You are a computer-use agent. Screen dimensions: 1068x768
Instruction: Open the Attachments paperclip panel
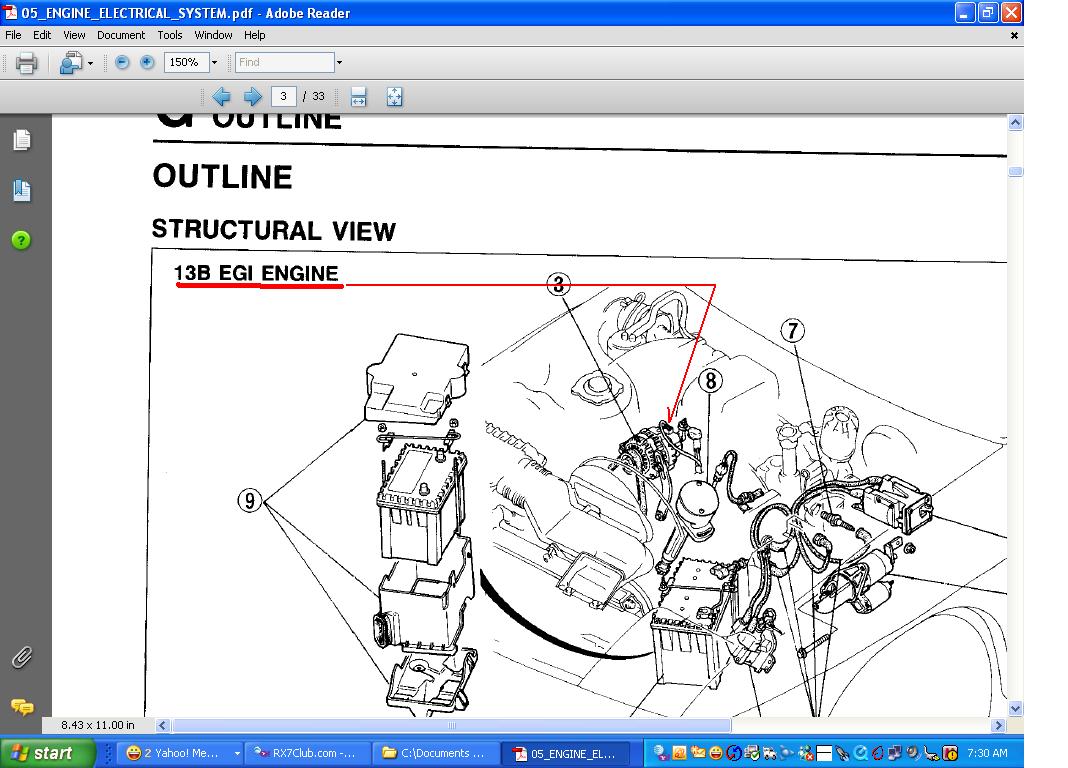point(22,657)
